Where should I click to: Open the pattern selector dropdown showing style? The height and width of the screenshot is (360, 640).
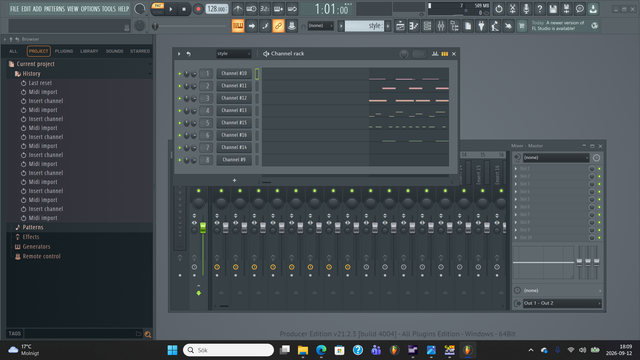click(364, 26)
